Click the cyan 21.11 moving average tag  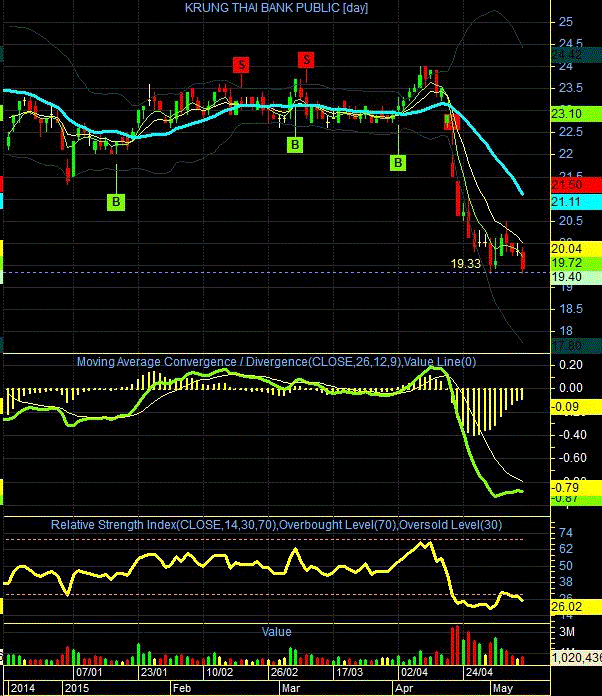pos(576,202)
